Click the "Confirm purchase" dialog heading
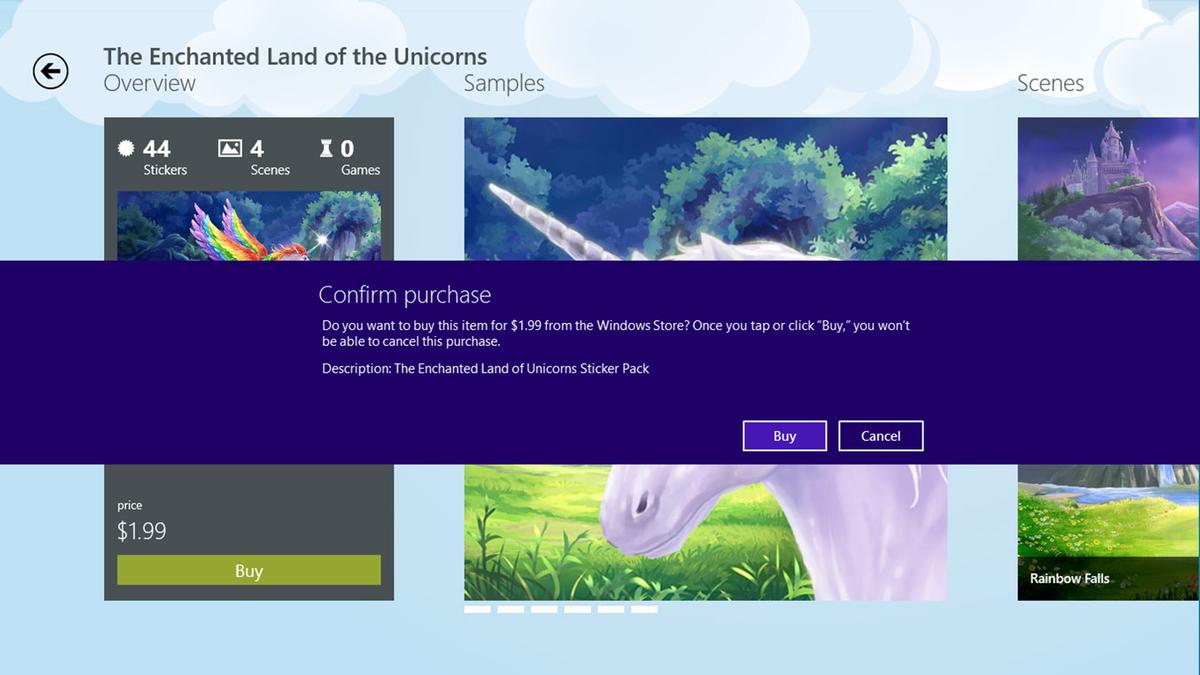 [405, 295]
